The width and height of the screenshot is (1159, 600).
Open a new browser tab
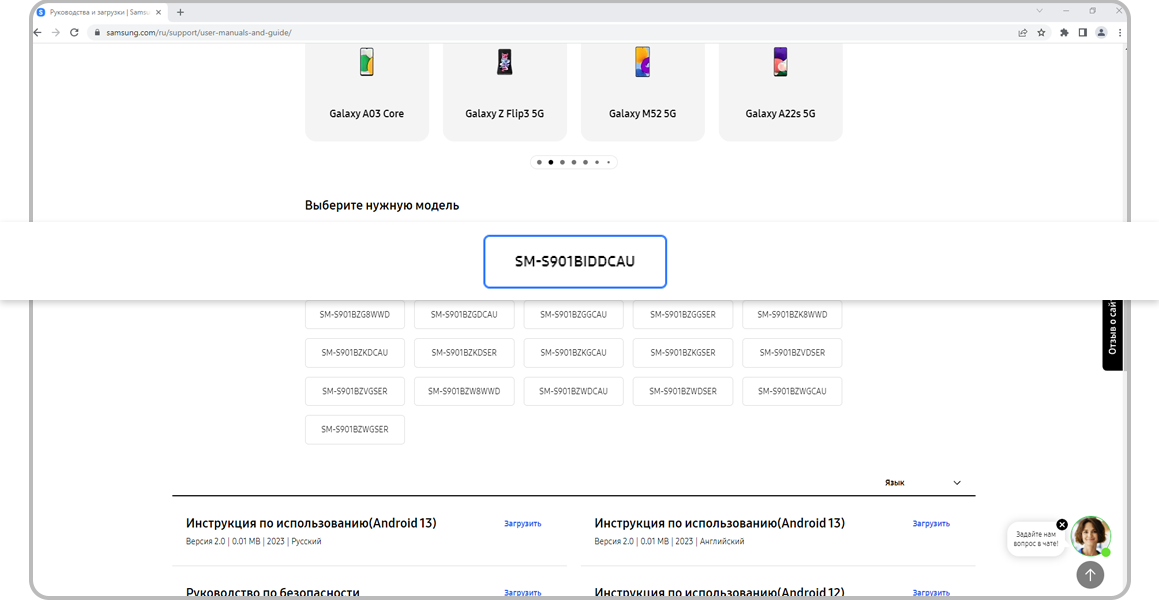point(180,12)
